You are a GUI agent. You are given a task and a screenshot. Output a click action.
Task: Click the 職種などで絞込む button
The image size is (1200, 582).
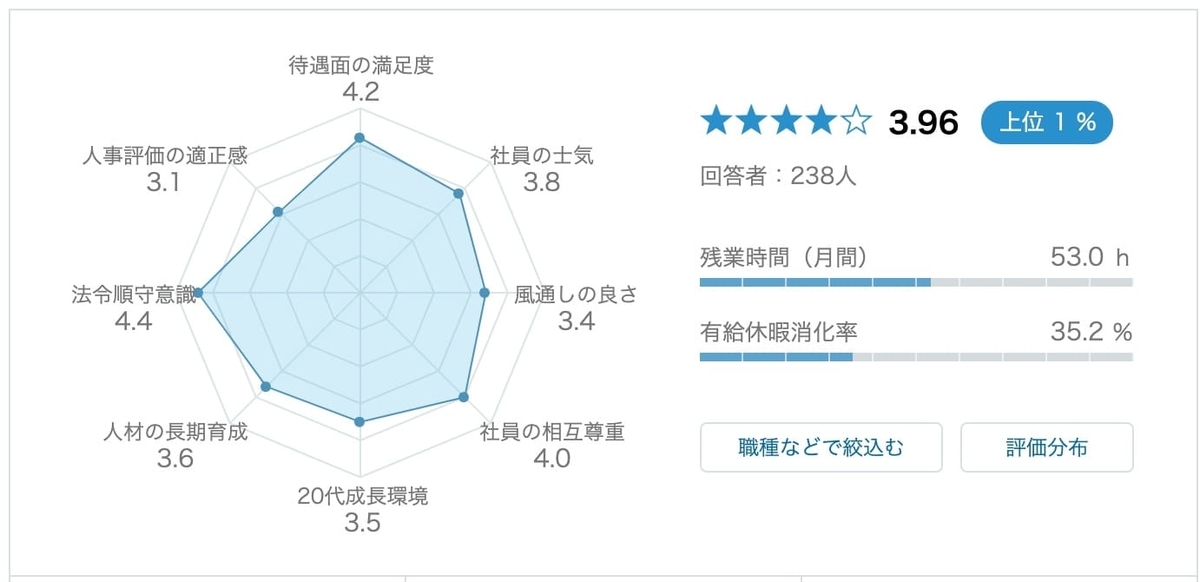[x=821, y=447]
